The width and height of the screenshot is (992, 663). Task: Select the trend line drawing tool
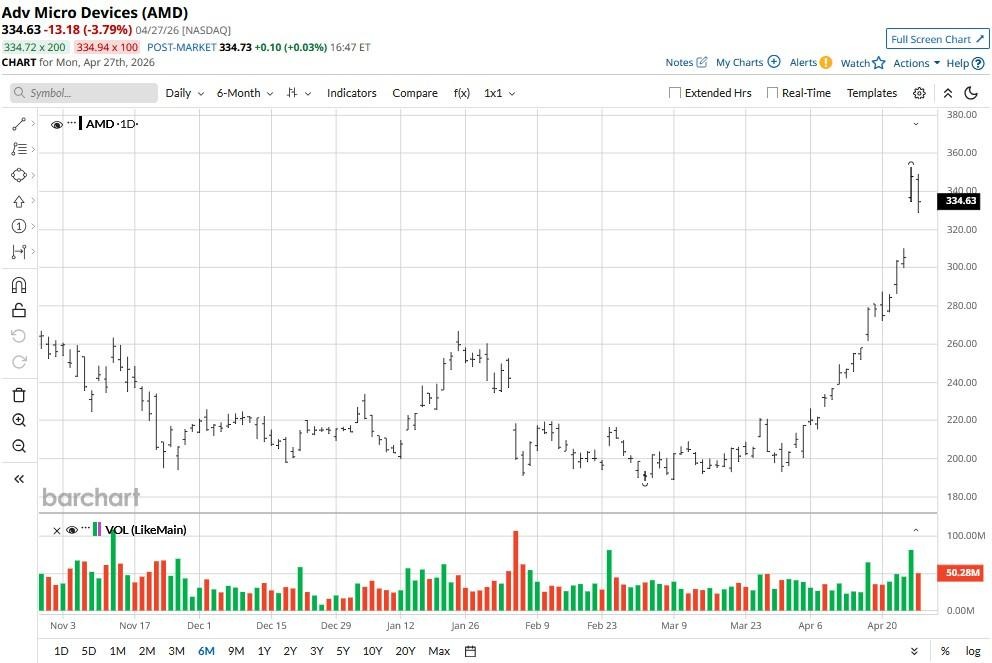[18, 124]
